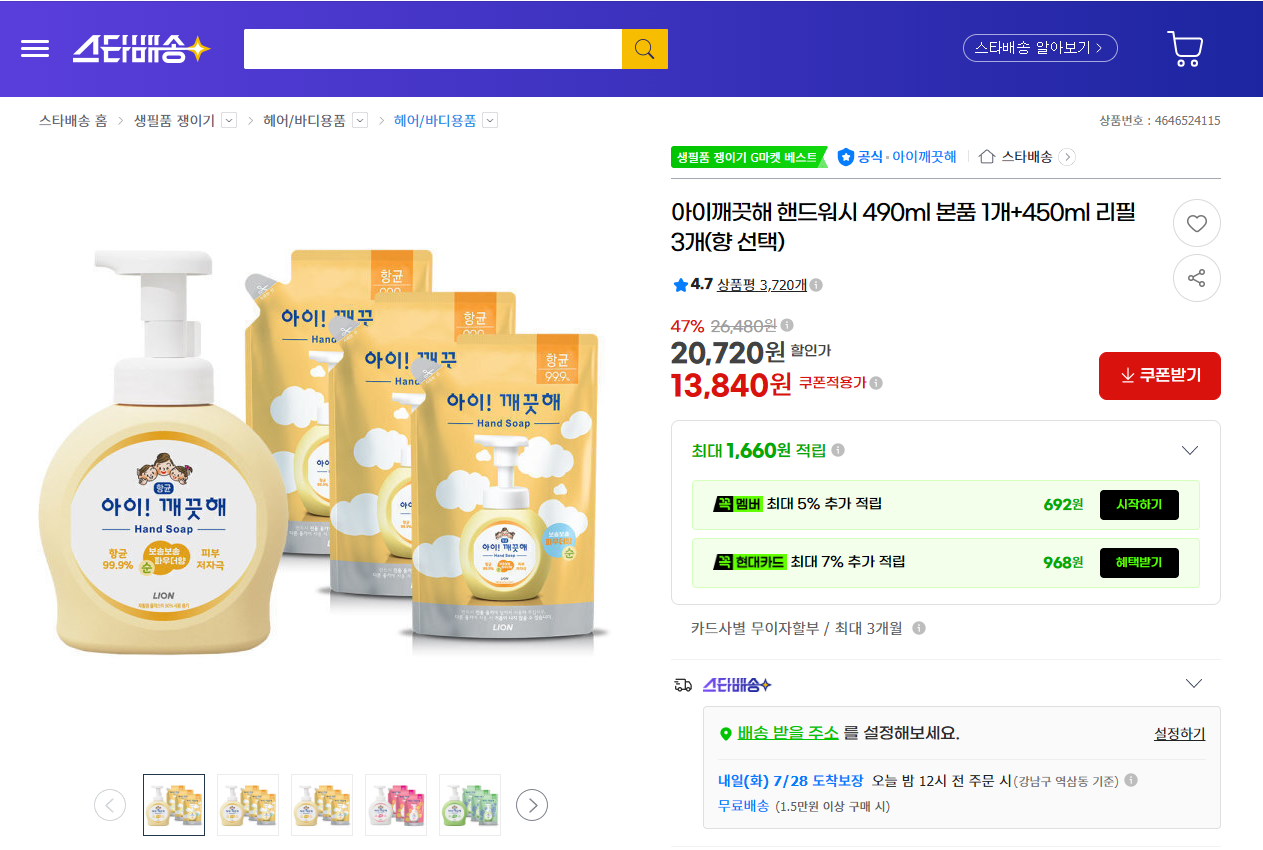Show next product thumbnails with right arrow
The height and width of the screenshot is (850, 1263).
click(x=532, y=805)
